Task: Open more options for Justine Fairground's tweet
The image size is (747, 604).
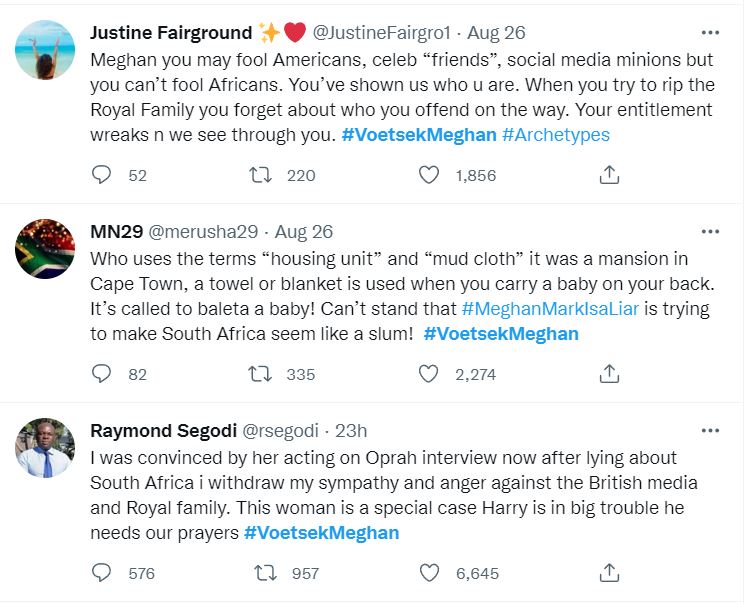Action: pos(710,32)
